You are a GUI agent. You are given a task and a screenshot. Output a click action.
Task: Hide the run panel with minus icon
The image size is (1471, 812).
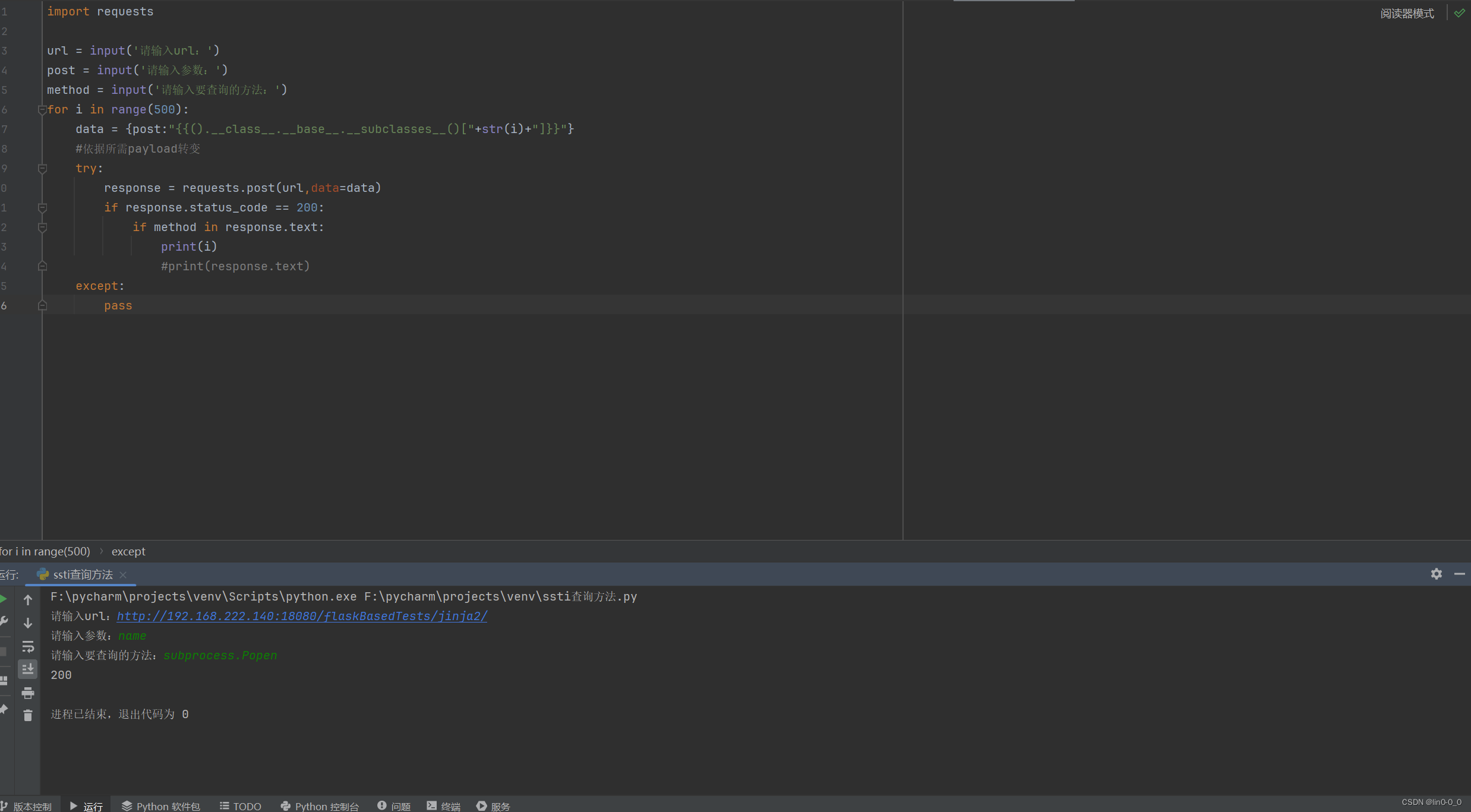point(1459,574)
